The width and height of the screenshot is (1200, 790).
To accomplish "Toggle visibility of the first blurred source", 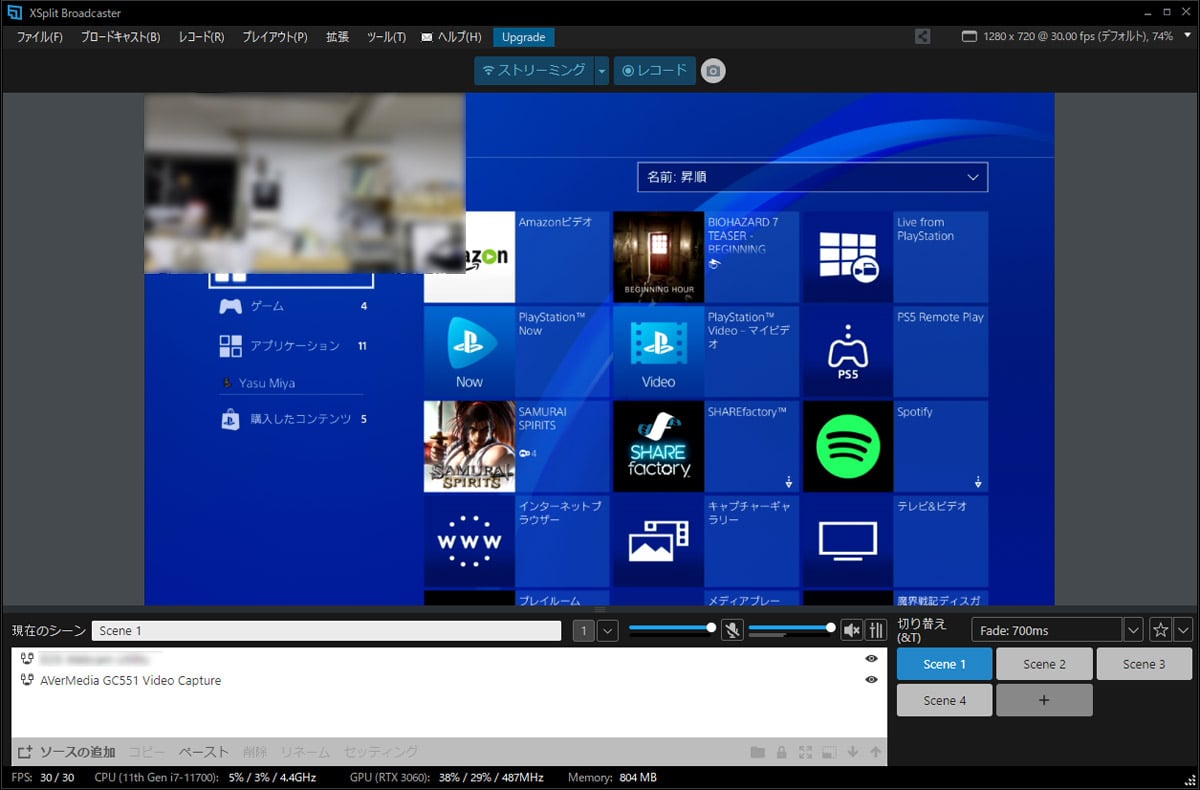I will (x=871, y=659).
